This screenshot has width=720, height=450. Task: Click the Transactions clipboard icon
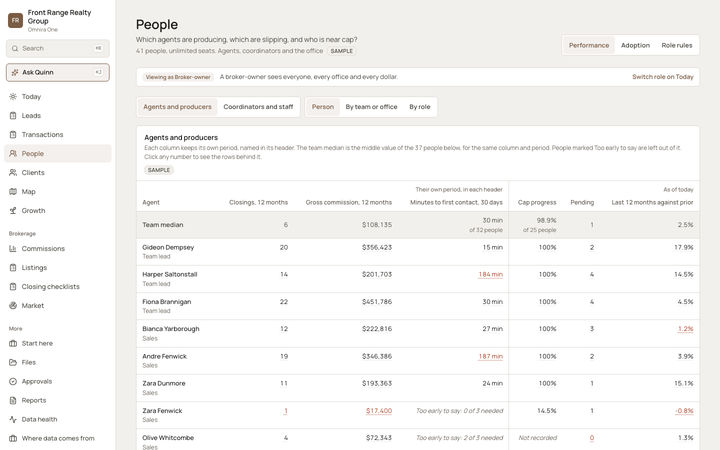point(13,135)
